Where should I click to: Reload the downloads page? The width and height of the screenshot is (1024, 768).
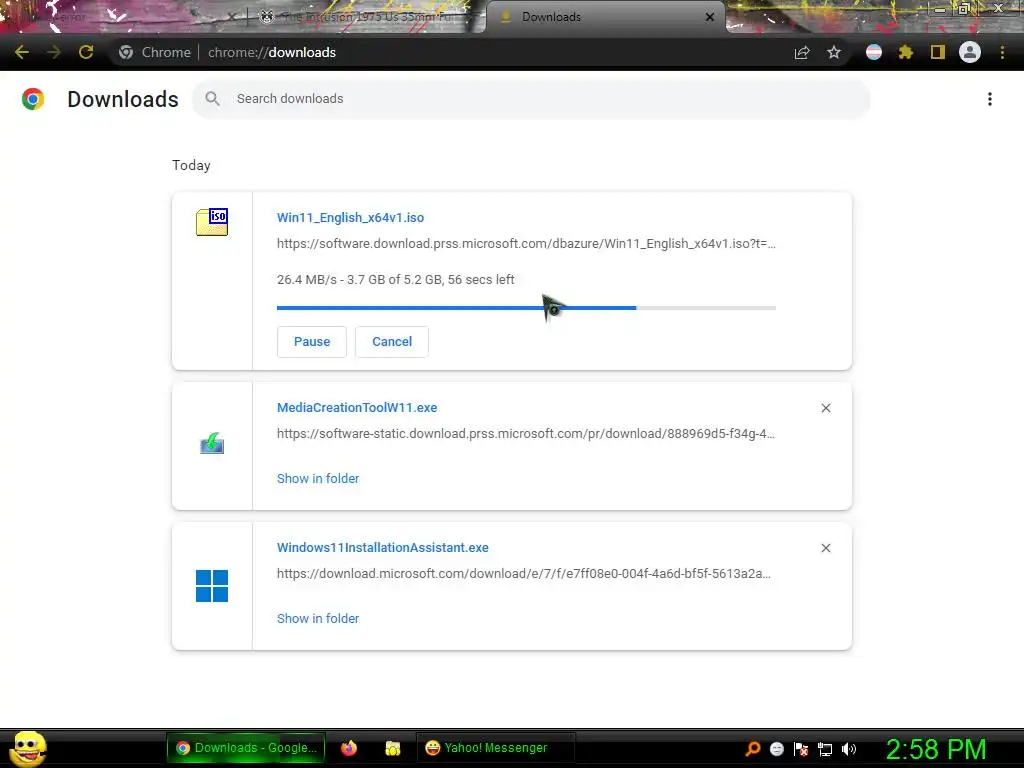pyautogui.click(x=86, y=52)
